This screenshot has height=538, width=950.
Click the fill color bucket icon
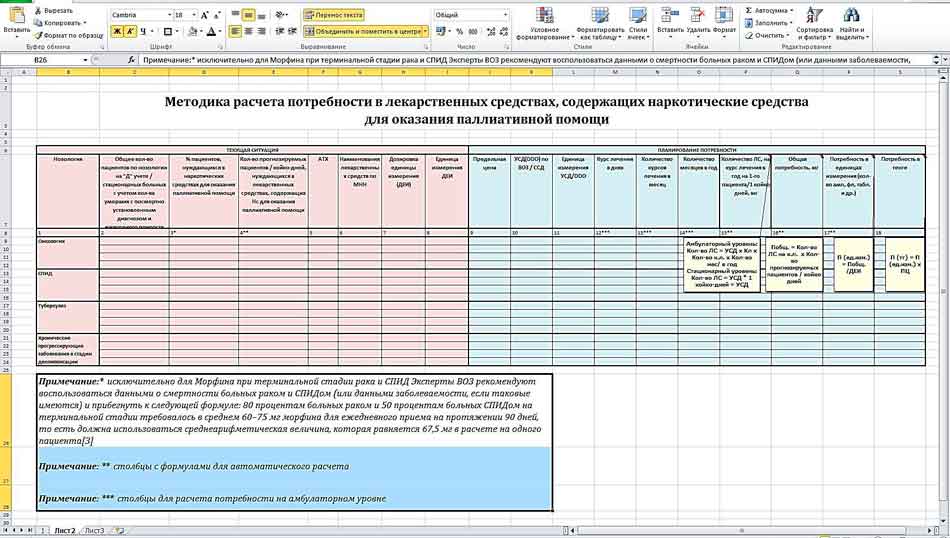click(x=193, y=31)
